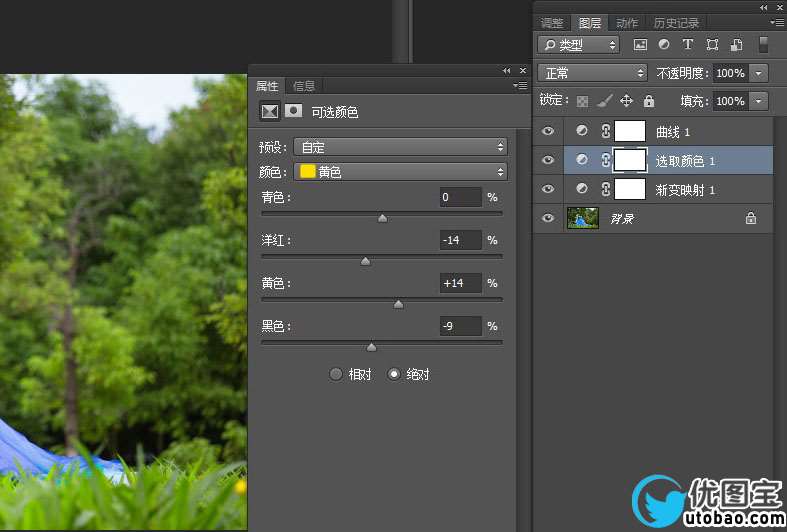This screenshot has height=532, width=787.
Task: Select the 曲线 1 layer mask thumbnail
Action: pyautogui.click(x=630, y=131)
